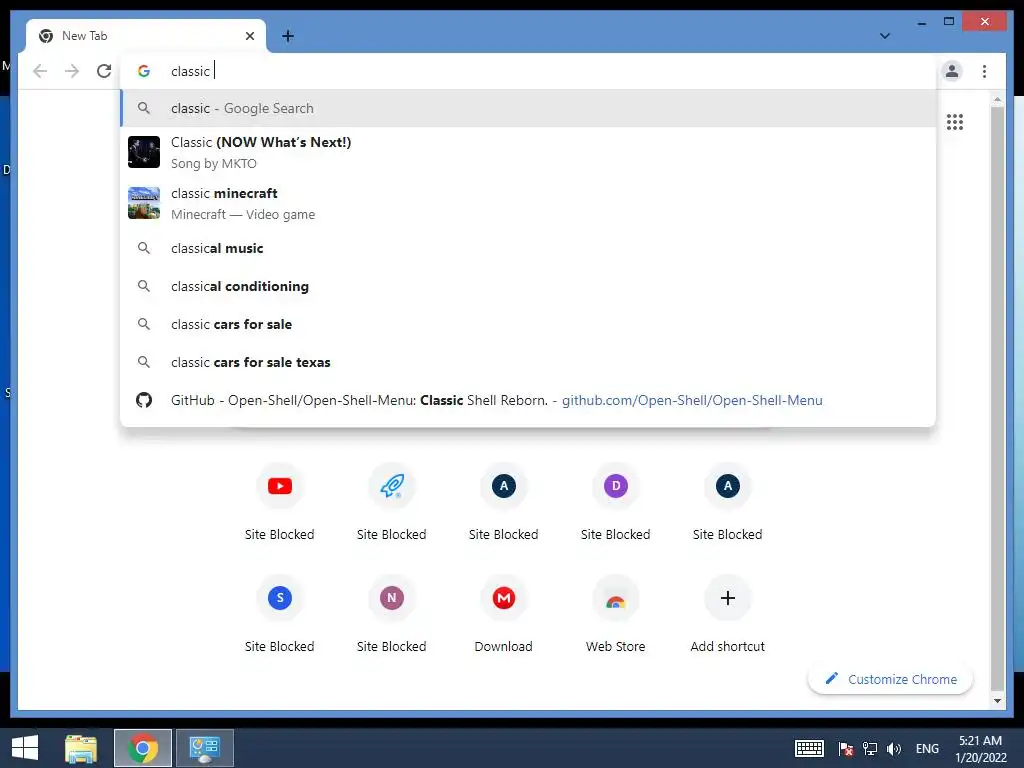The height and width of the screenshot is (768, 1024).
Task: Expand the tab search chevron
Action: tap(885, 36)
